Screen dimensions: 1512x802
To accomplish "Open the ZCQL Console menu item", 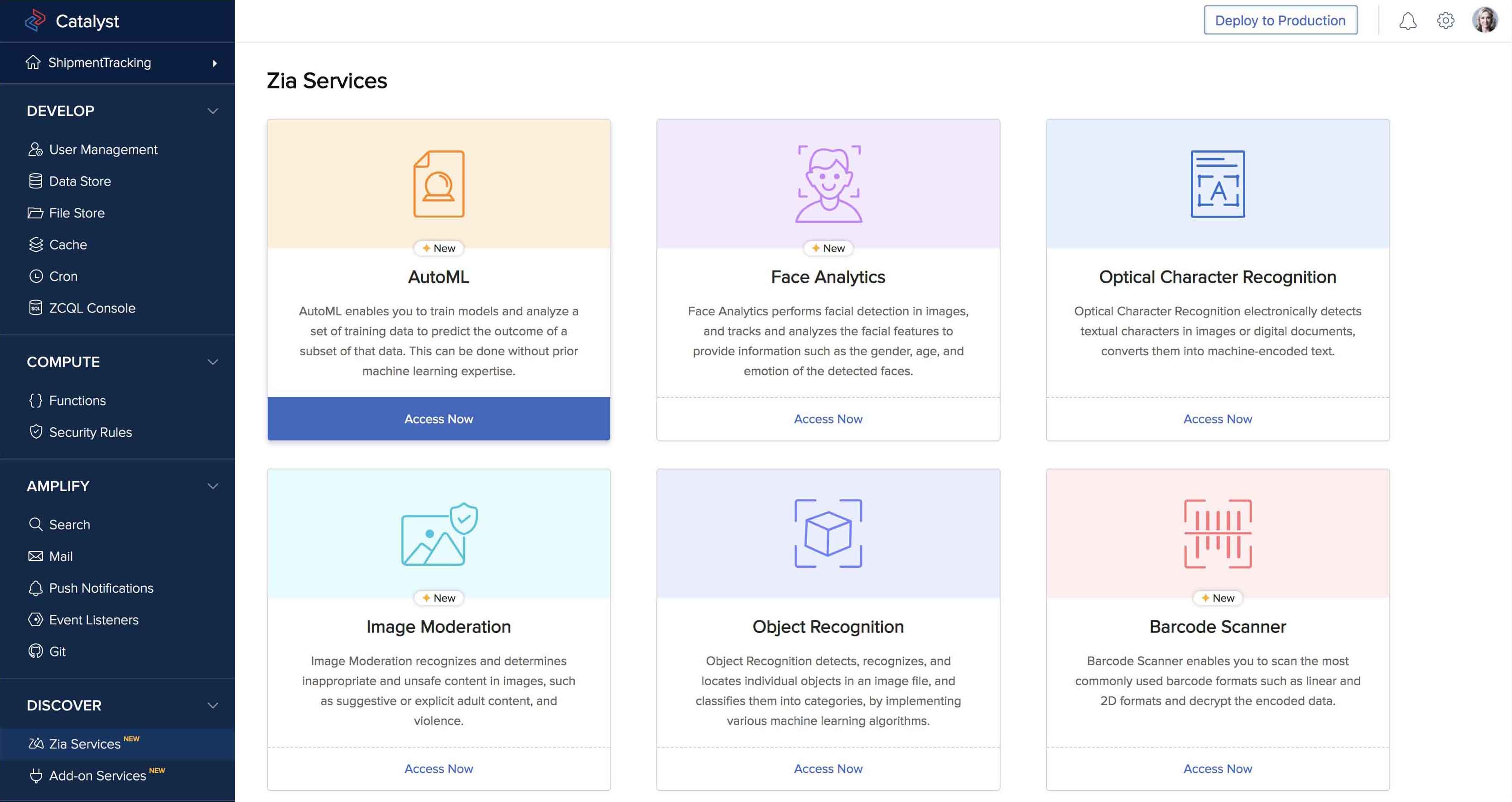I will click(92, 308).
